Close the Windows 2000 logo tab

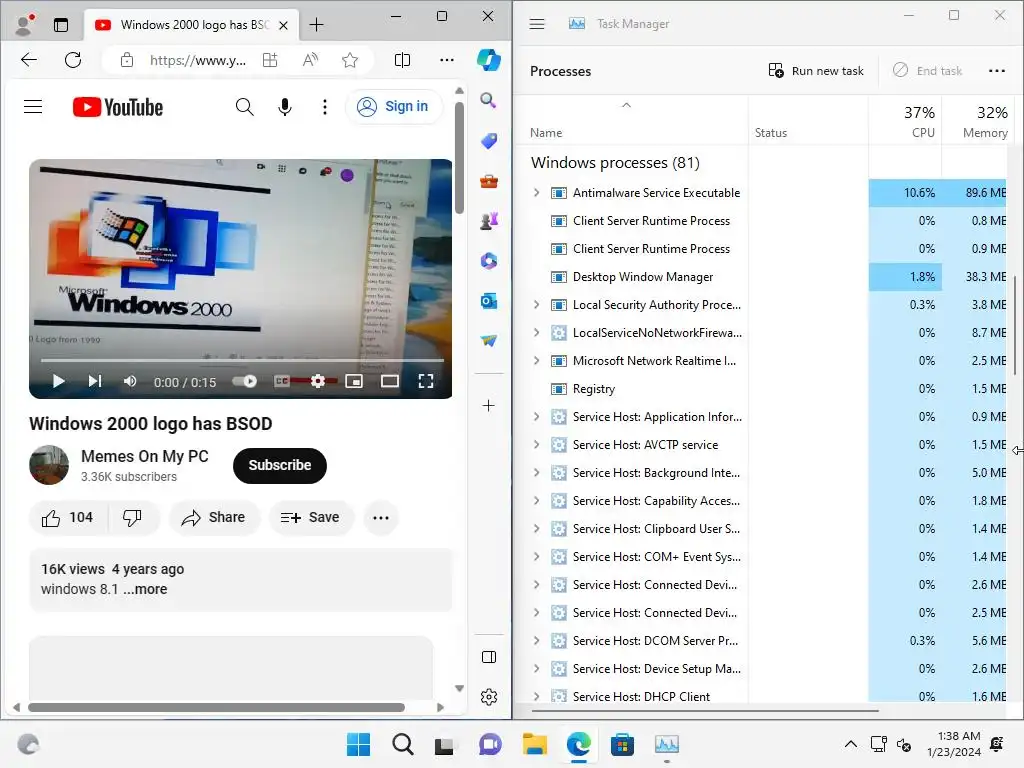[x=283, y=25]
